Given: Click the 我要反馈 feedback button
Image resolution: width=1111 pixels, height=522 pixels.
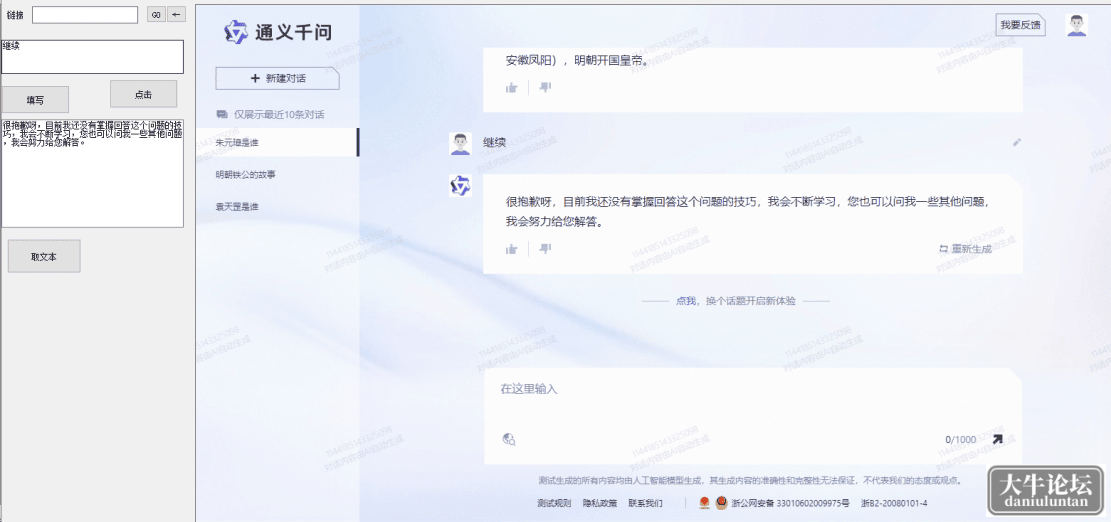Looking at the screenshot, I should pos(1020,25).
